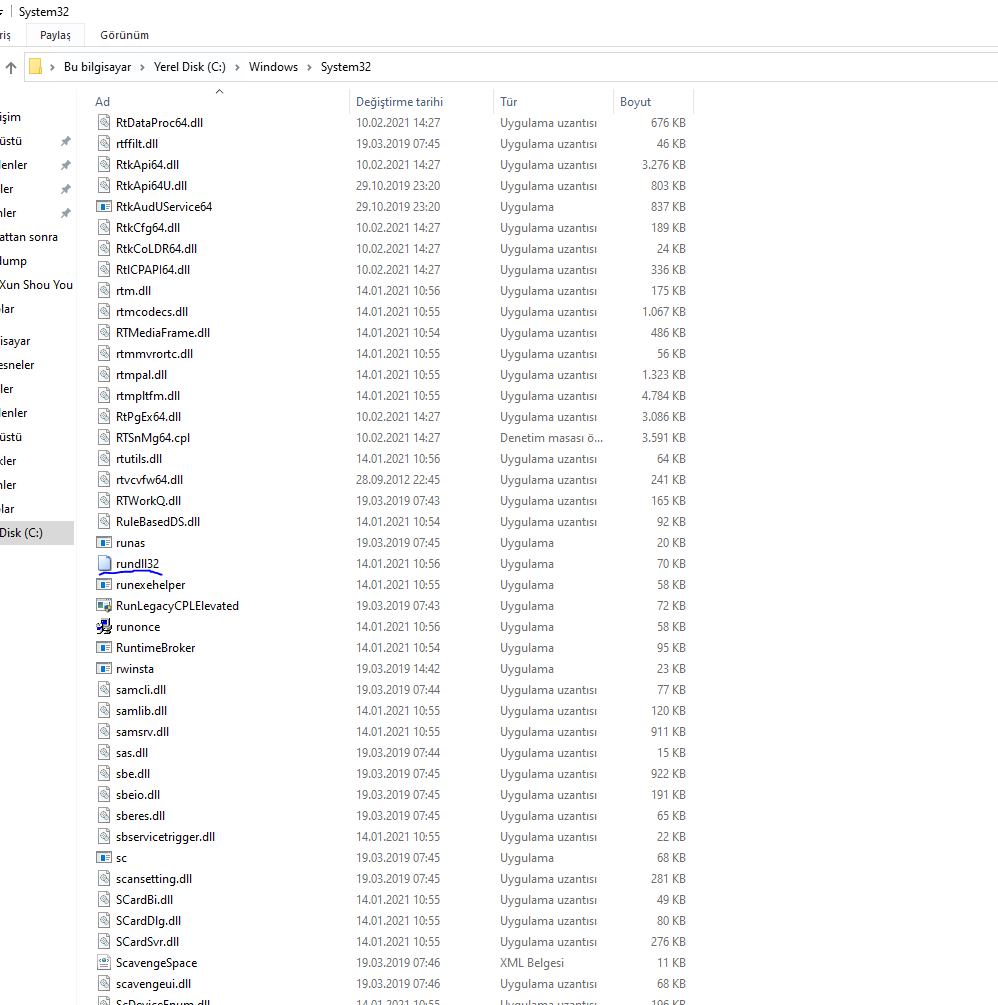Click the up arrow navigation button
The width and height of the screenshot is (998, 1005).
(x=11, y=67)
